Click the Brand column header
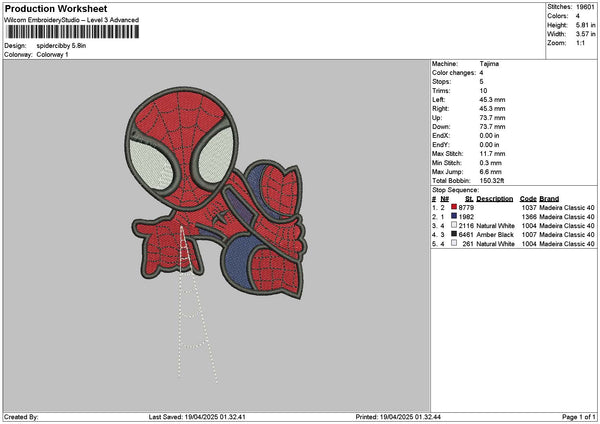The width and height of the screenshot is (600, 424). point(551,198)
